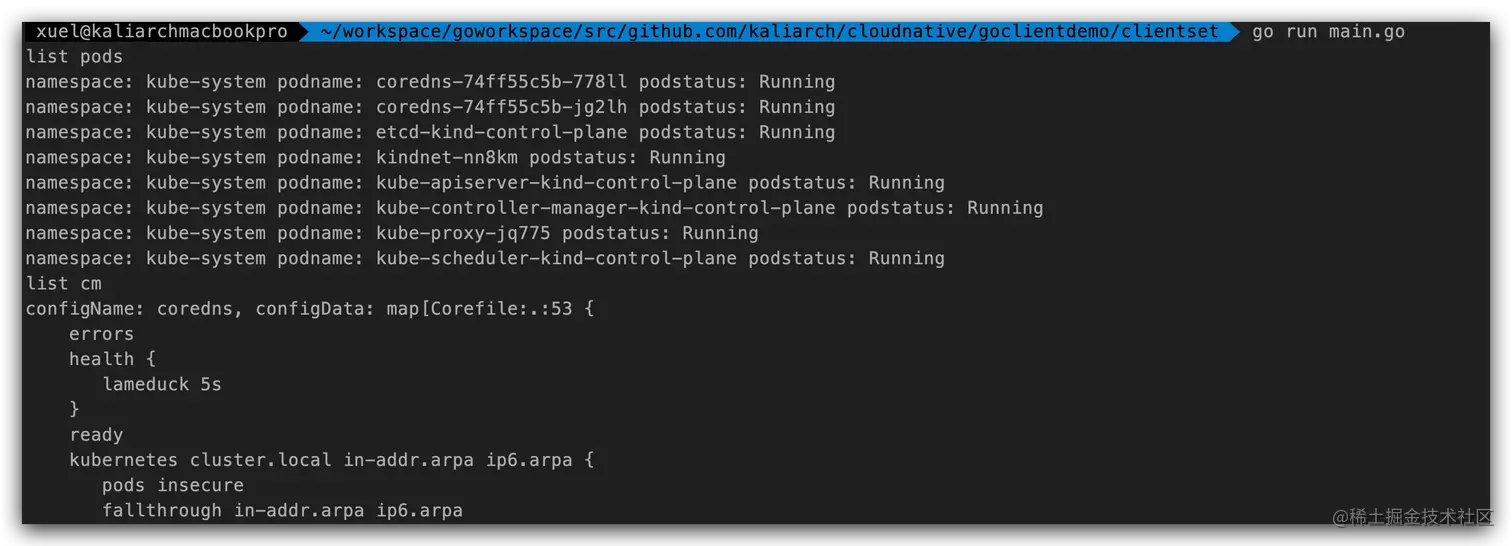Click the etcd-kind-control-plane pod name
This screenshot has height=546, width=1512.
pyautogui.click(x=502, y=132)
